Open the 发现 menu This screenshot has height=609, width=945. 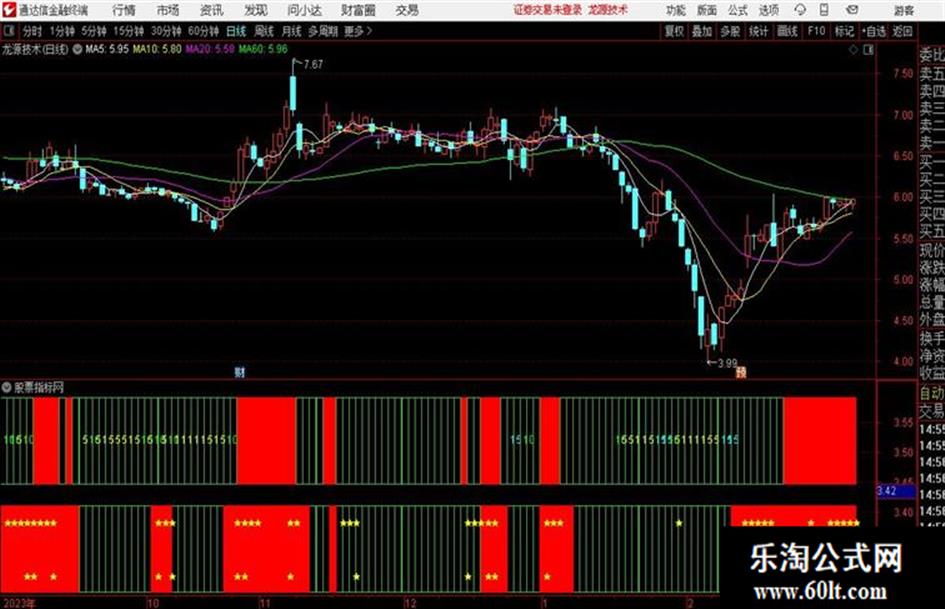tap(256, 10)
